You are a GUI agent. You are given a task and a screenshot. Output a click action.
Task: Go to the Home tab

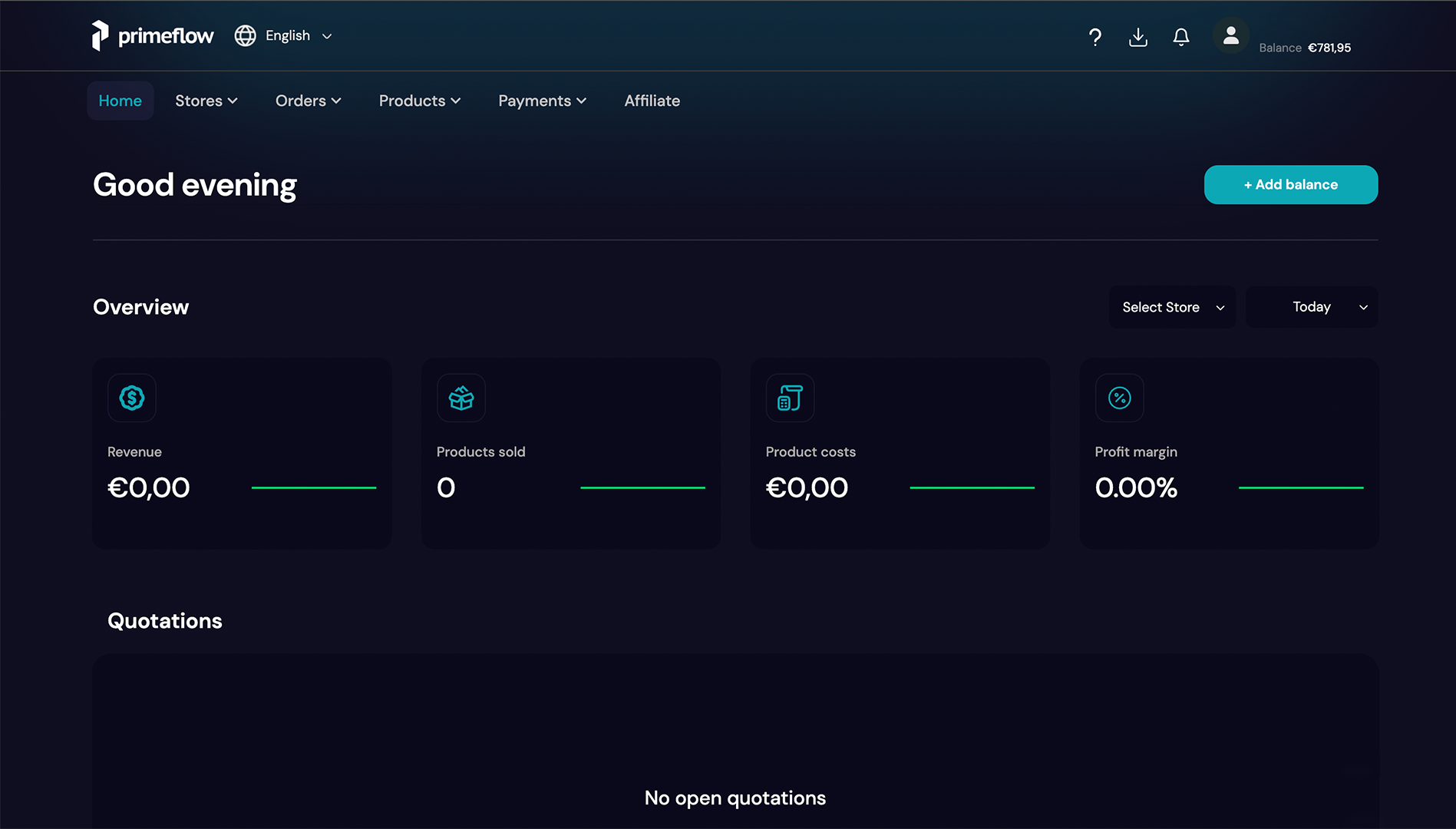click(x=120, y=101)
